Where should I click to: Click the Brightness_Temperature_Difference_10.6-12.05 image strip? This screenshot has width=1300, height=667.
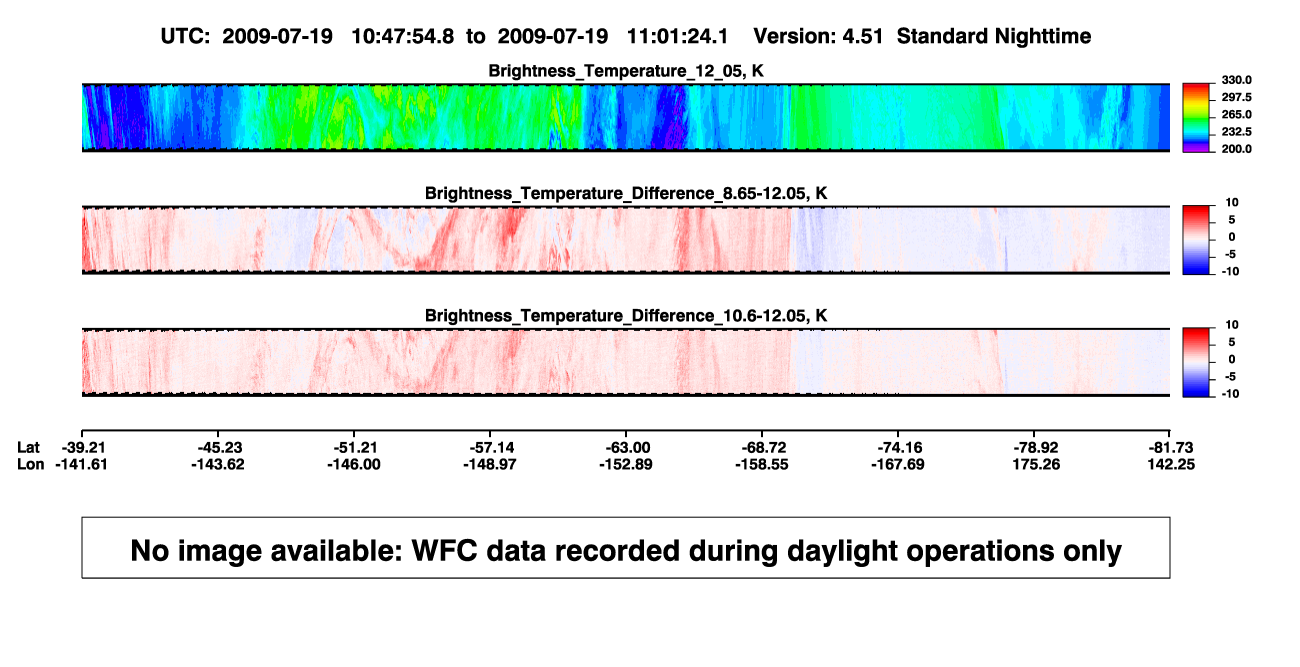click(626, 363)
